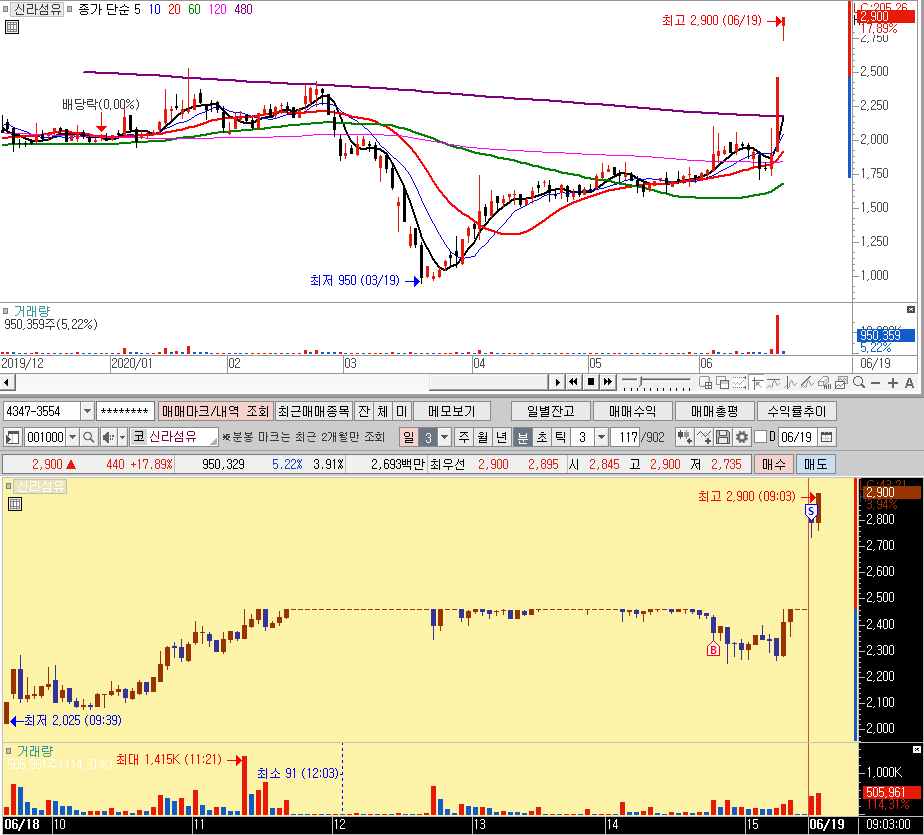Image resolution: width=924 pixels, height=835 pixels.
Task: Click the add indicator line icon
Action: pyautogui.click(x=704, y=437)
